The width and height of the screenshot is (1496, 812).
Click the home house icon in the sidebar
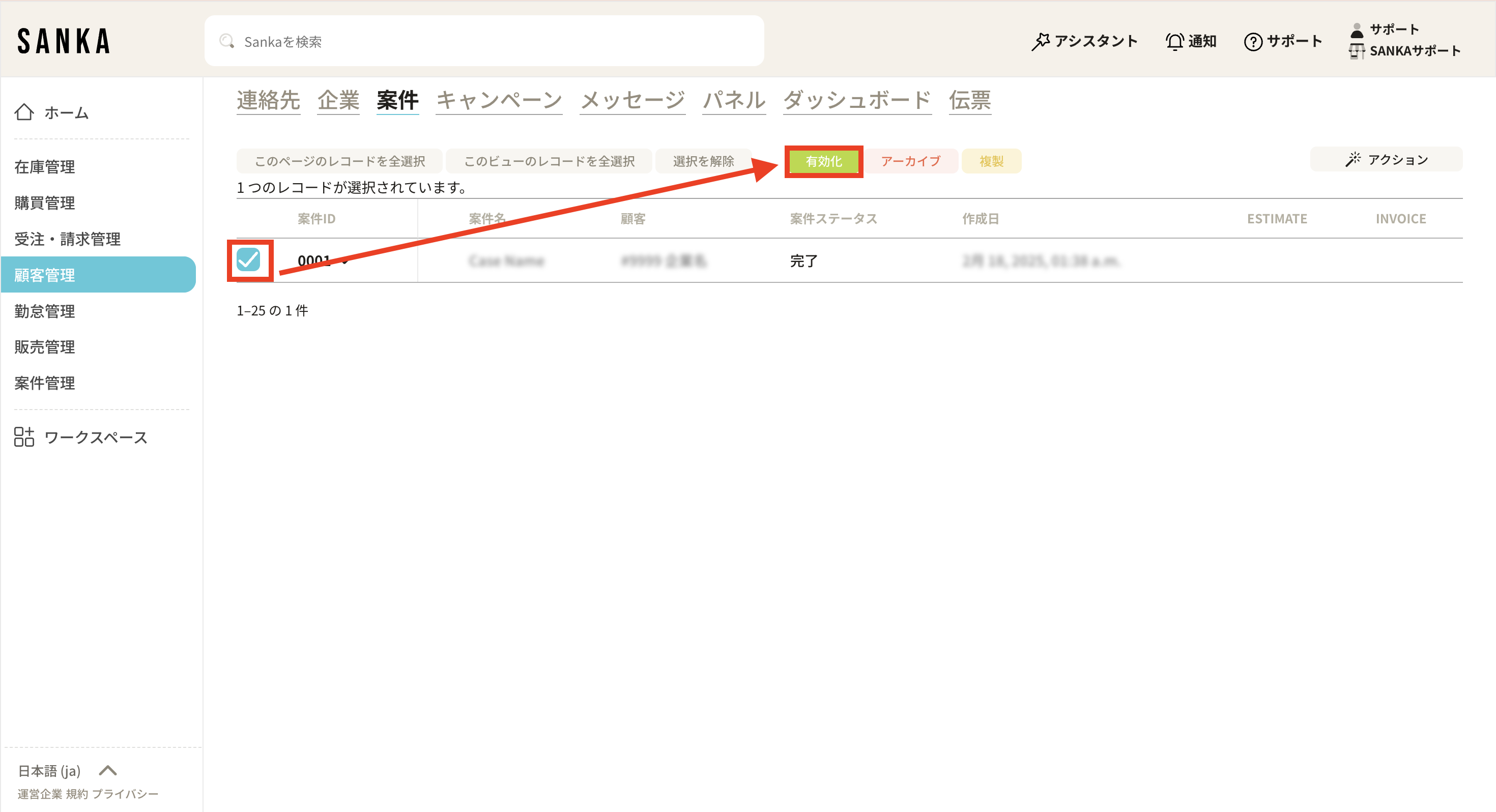[x=24, y=112]
